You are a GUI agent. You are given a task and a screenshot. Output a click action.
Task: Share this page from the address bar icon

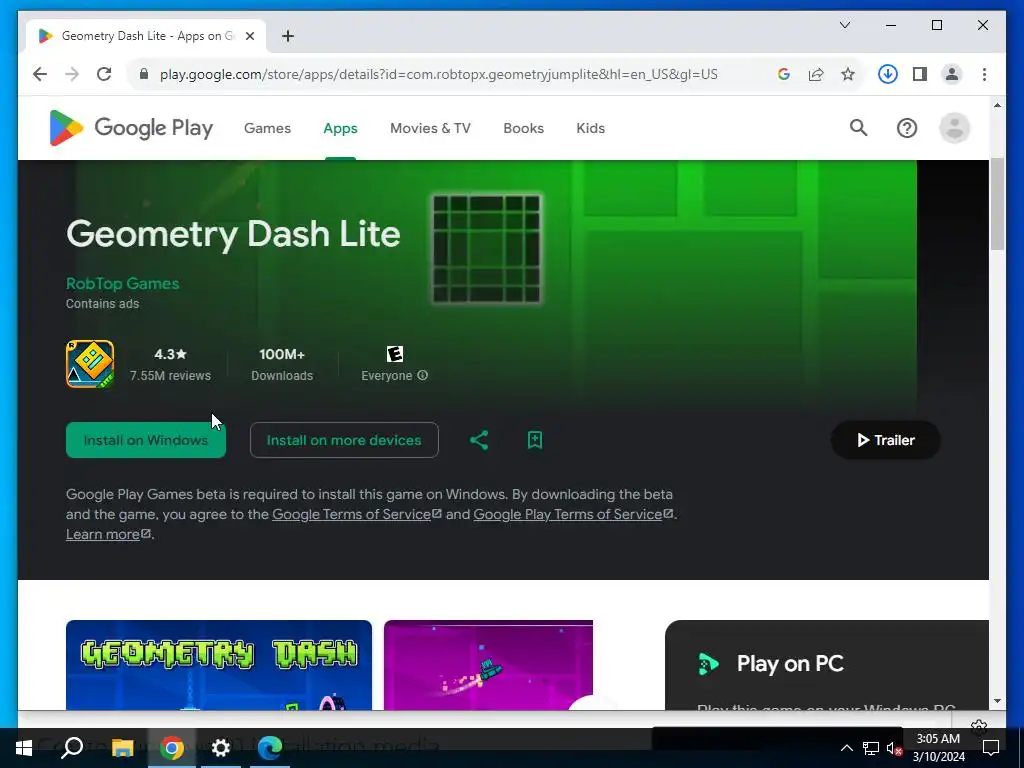point(816,74)
